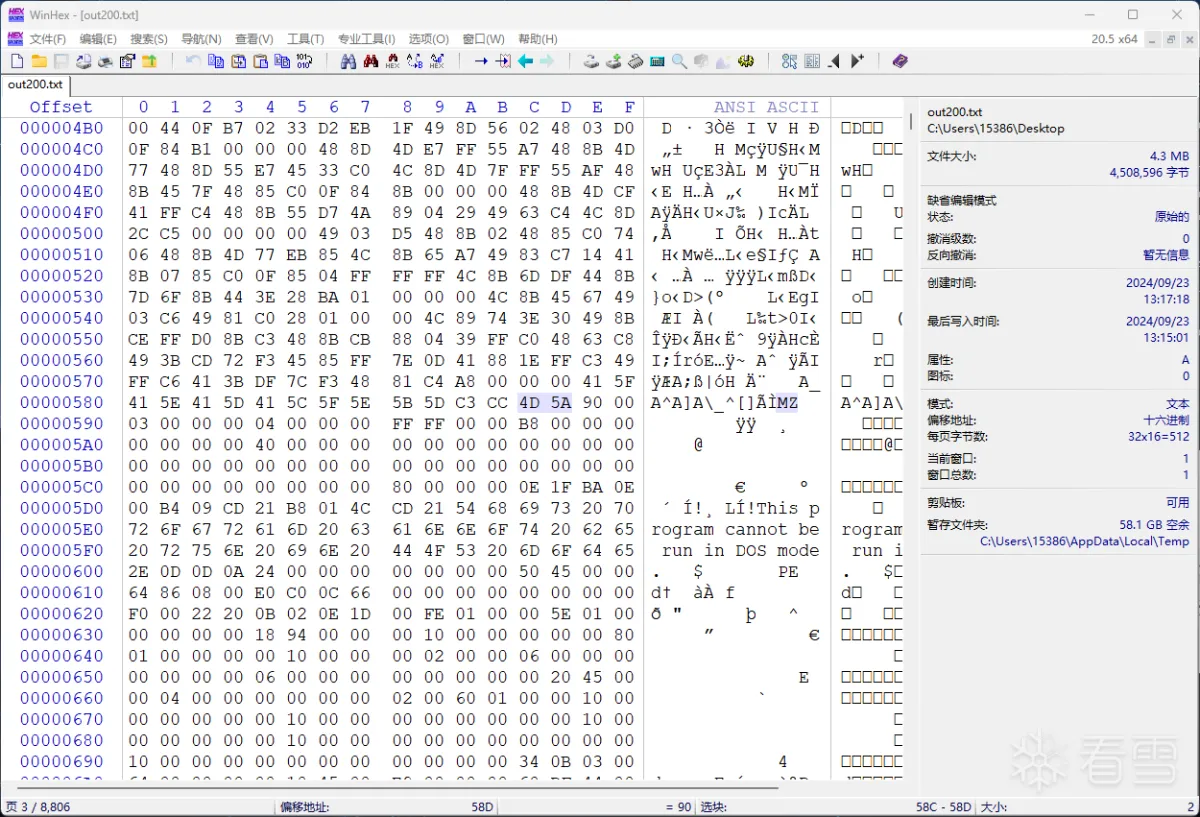Click the blue binoculars Find text icon
This screenshot has width=1200, height=817.
coord(348,61)
